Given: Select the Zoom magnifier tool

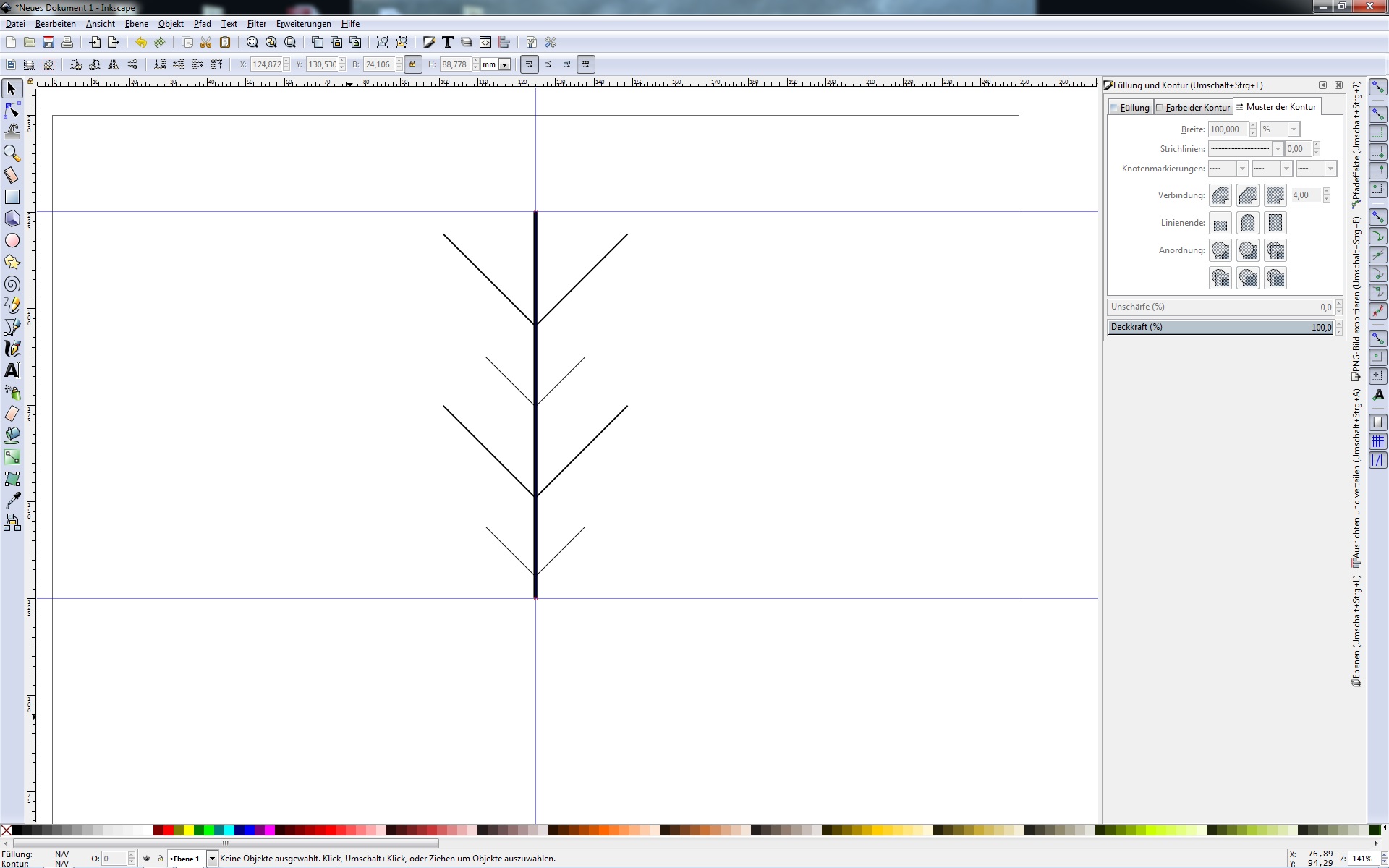Looking at the screenshot, I should pos(12,153).
